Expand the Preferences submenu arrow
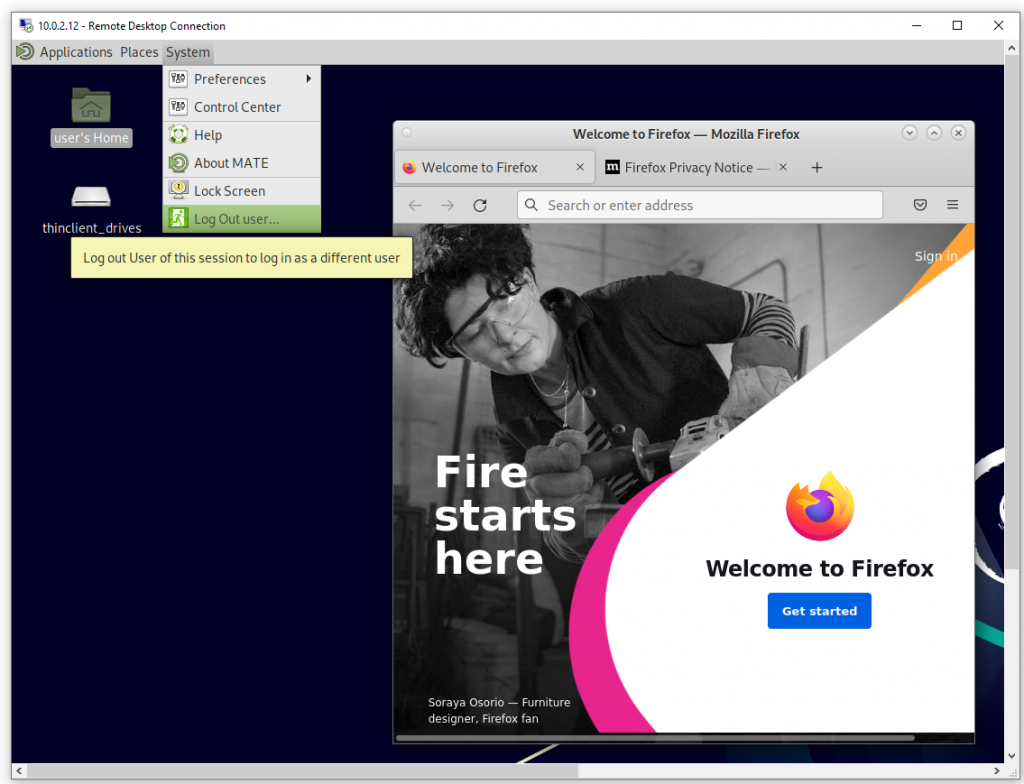 tap(308, 79)
